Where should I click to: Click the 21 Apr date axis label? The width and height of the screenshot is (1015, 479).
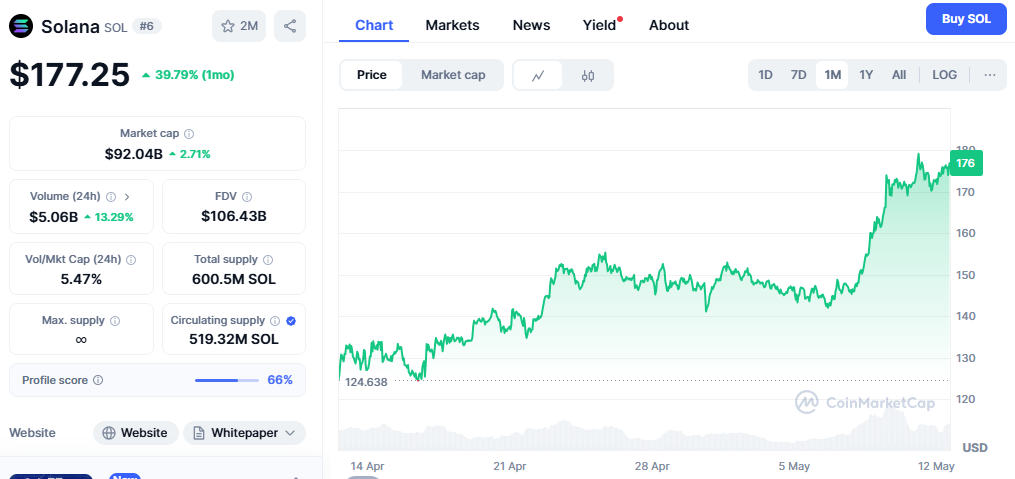pyautogui.click(x=509, y=466)
